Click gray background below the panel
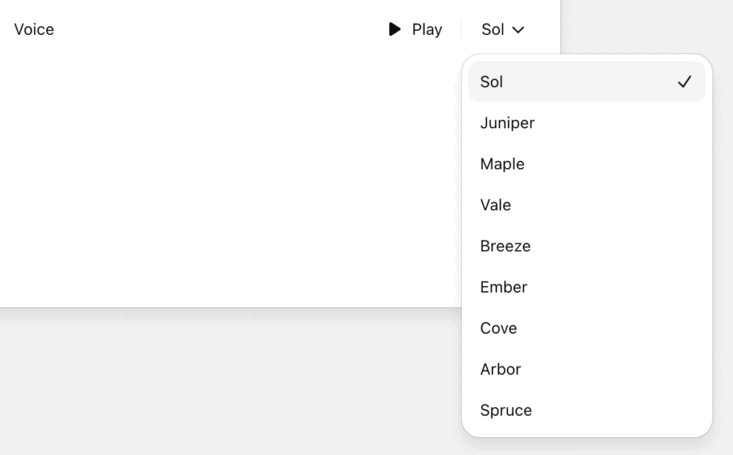733x455 pixels. coord(224,383)
